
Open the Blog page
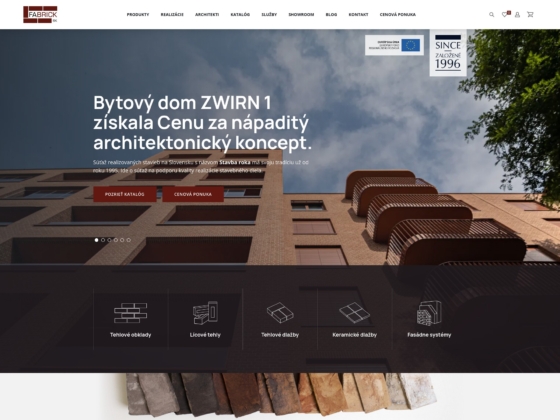pyautogui.click(x=331, y=15)
